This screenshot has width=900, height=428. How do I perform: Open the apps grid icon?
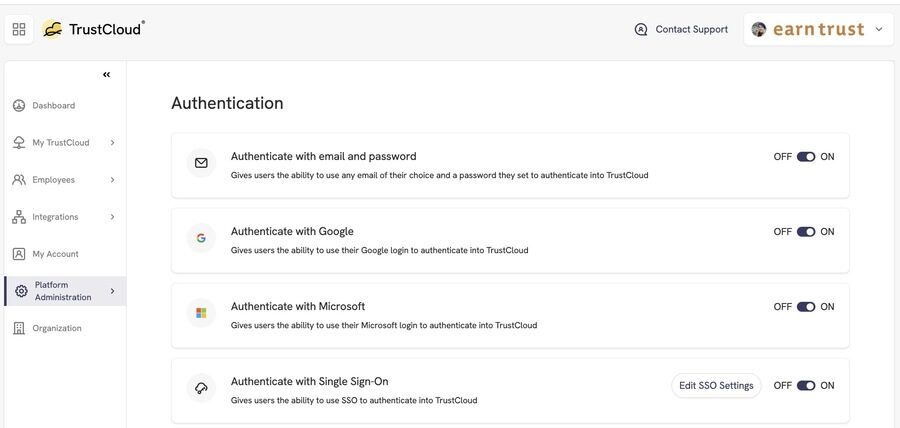point(19,29)
